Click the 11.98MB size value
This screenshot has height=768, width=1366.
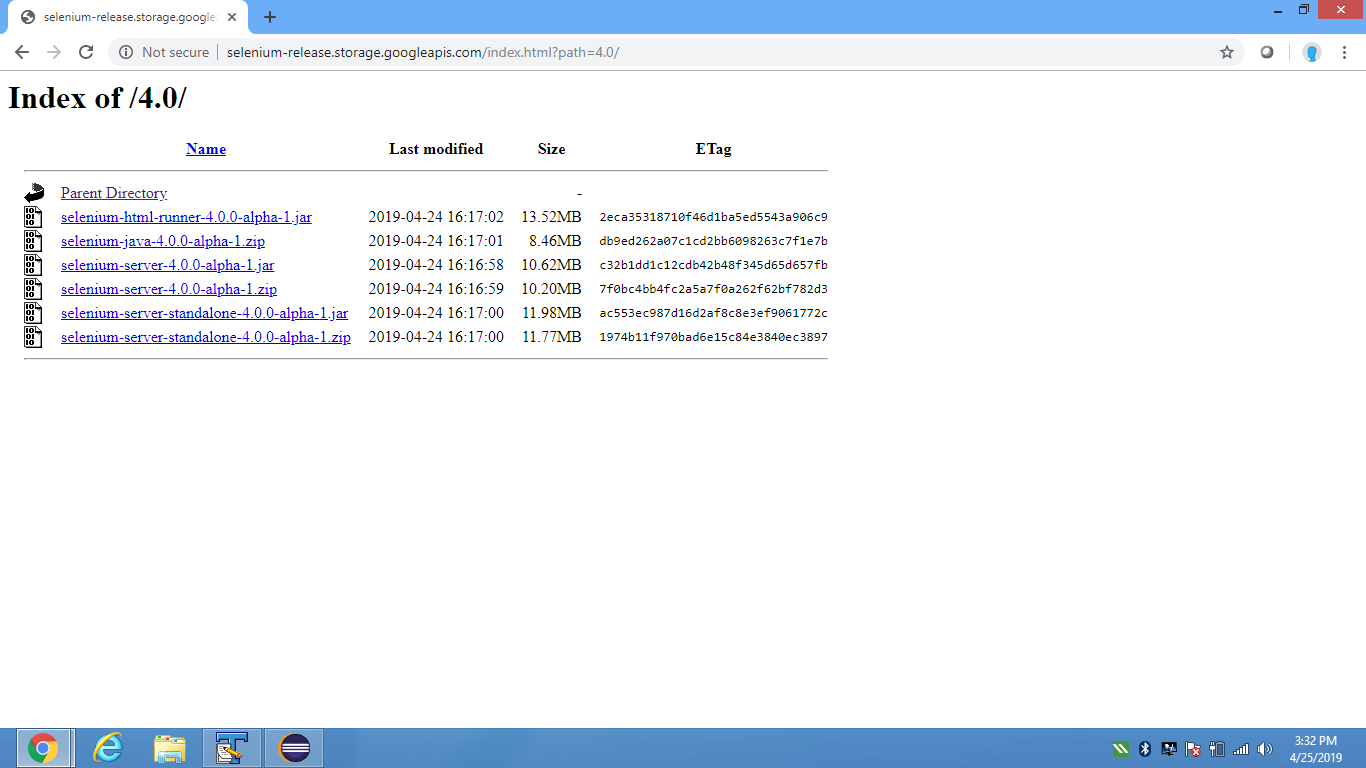point(551,313)
